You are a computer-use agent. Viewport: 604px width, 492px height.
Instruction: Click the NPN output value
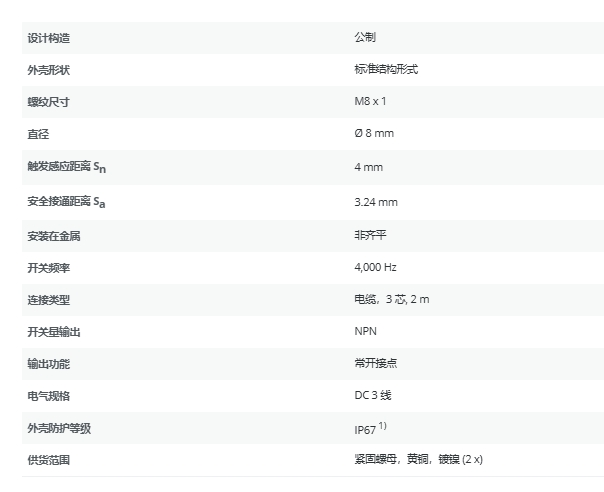pos(365,331)
